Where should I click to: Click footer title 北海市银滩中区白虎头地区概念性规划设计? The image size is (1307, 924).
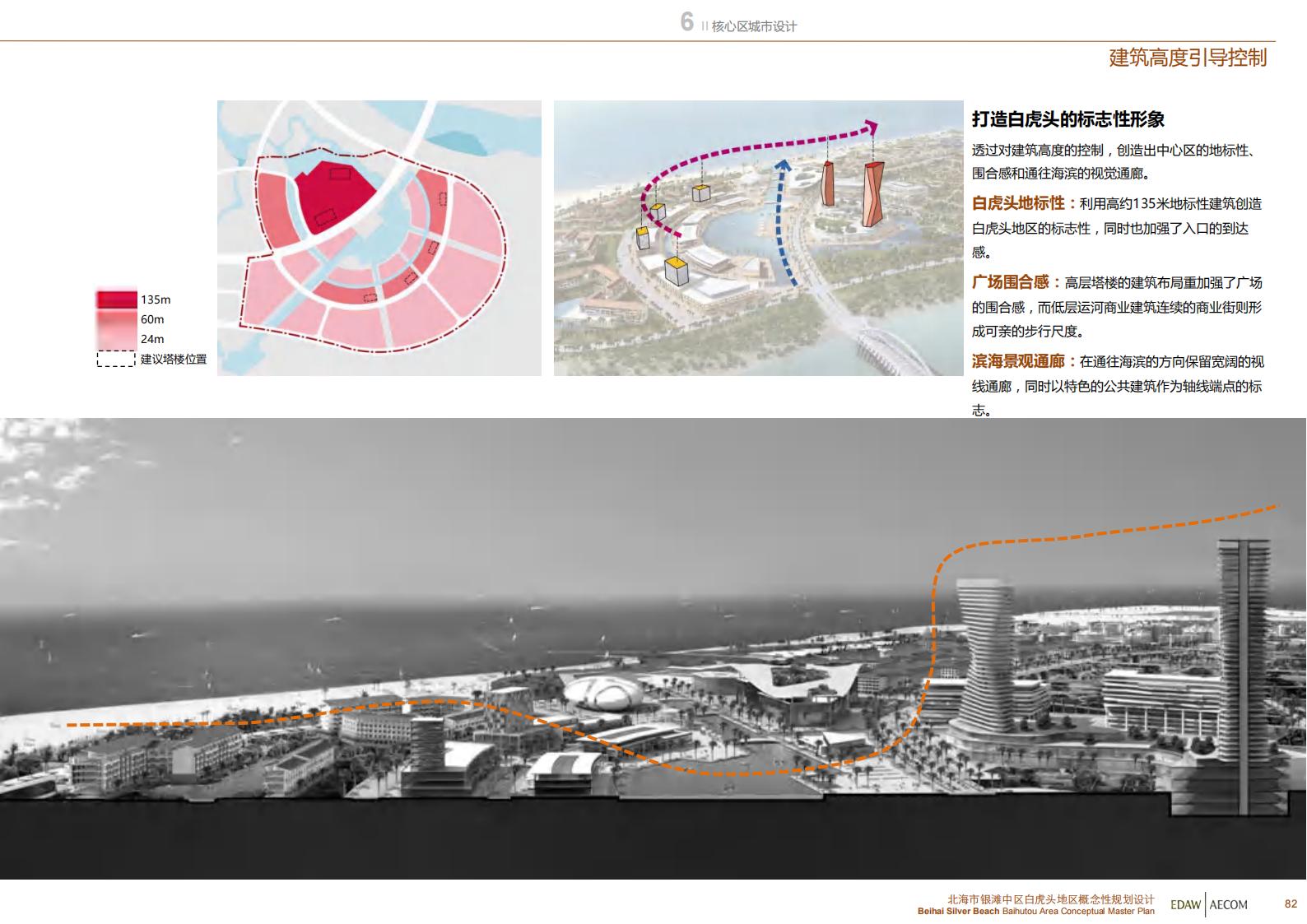(x=1051, y=900)
